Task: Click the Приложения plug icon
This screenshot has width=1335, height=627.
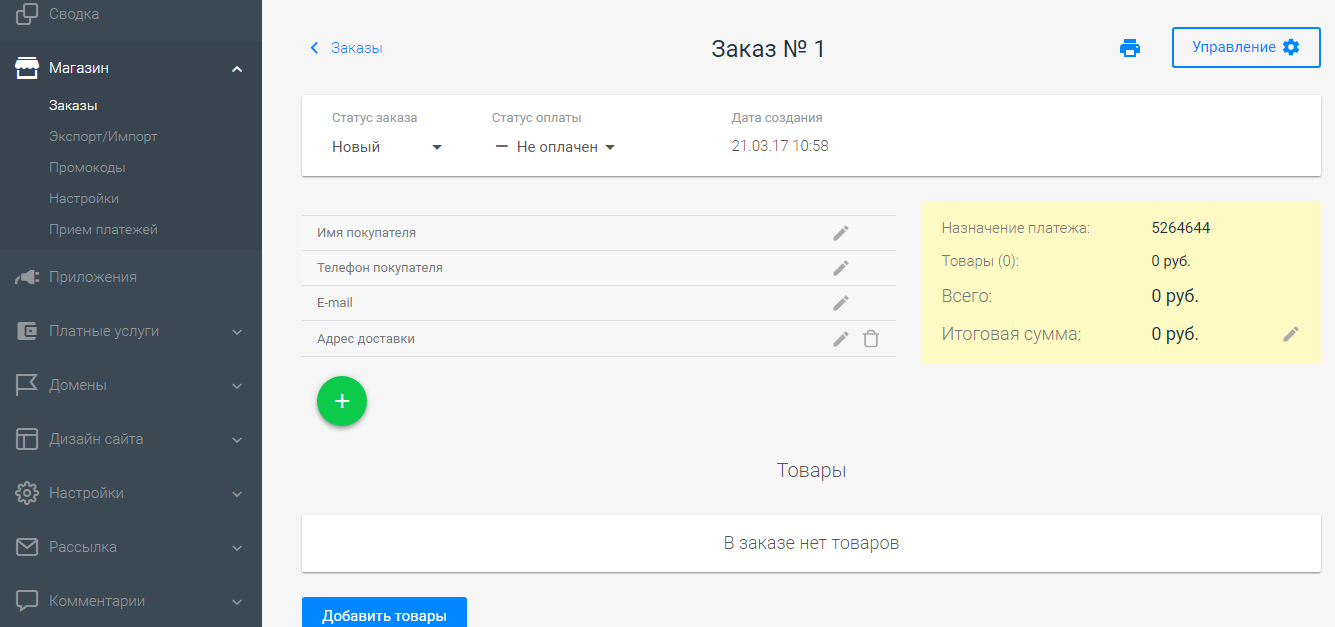Action: [x=27, y=277]
